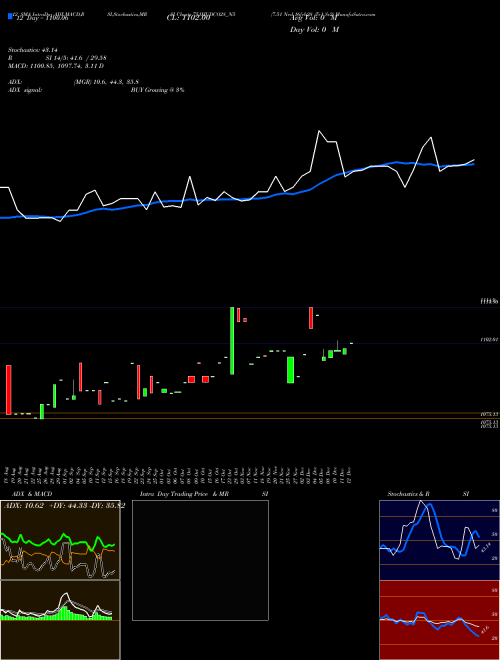500x660 pixels.
Task: Click the ADX lines chart panel
Action: [60, 540]
